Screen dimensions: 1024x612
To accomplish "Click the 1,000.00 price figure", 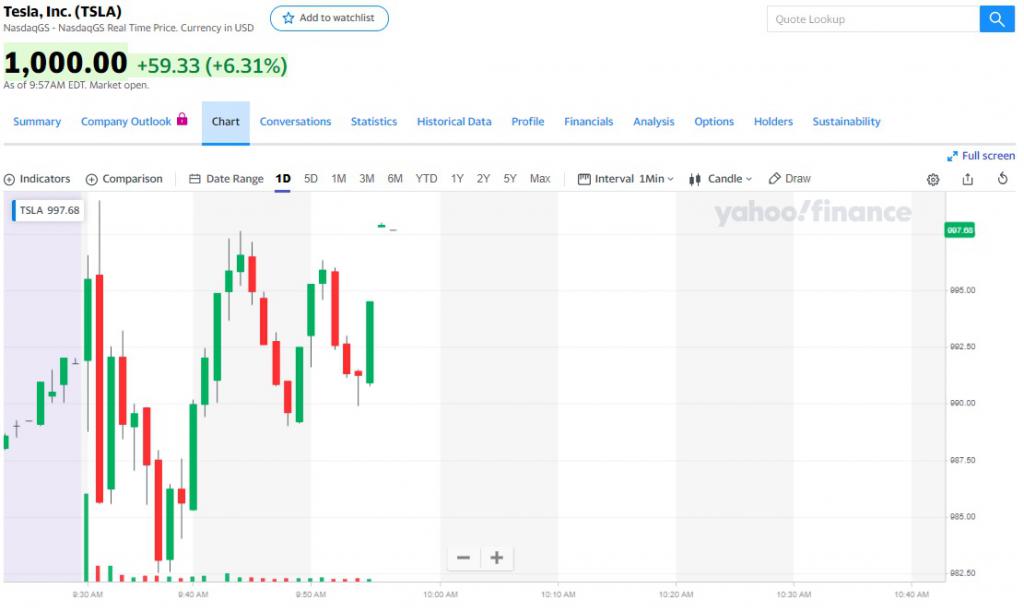I will (x=65, y=63).
